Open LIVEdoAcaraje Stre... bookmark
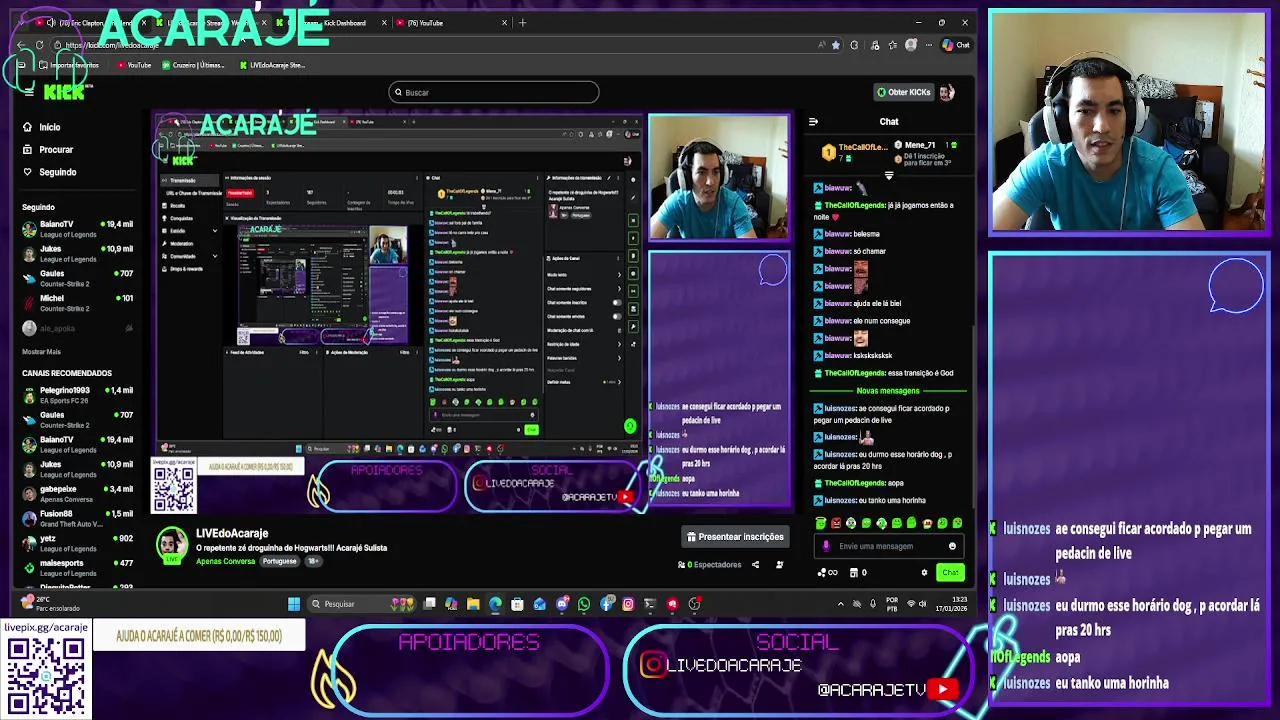Viewport: 1280px width, 720px height. click(x=272, y=65)
